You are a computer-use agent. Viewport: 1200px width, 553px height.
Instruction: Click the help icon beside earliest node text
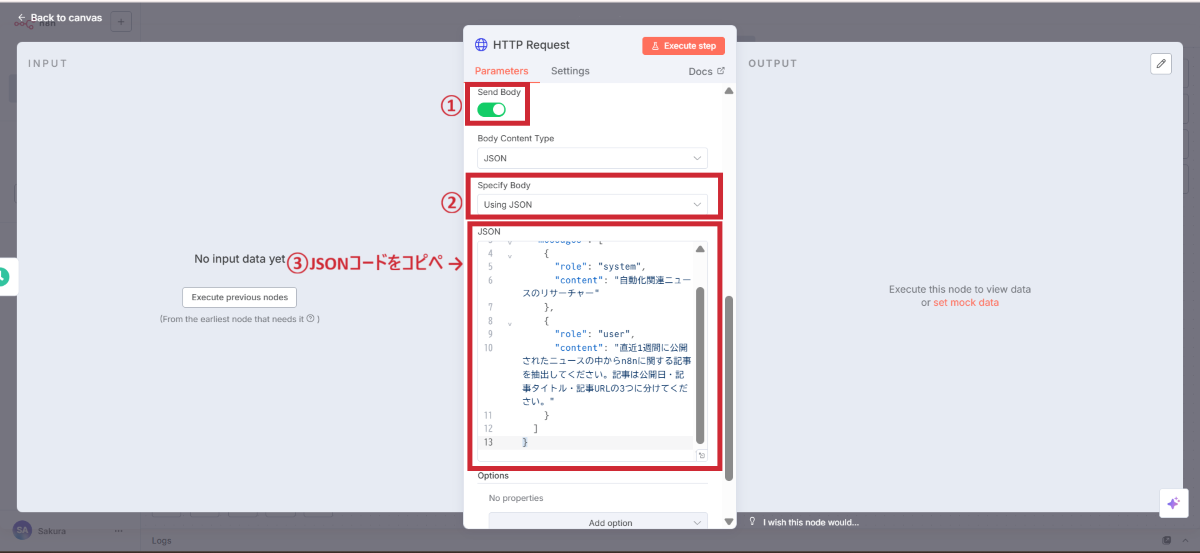310,319
